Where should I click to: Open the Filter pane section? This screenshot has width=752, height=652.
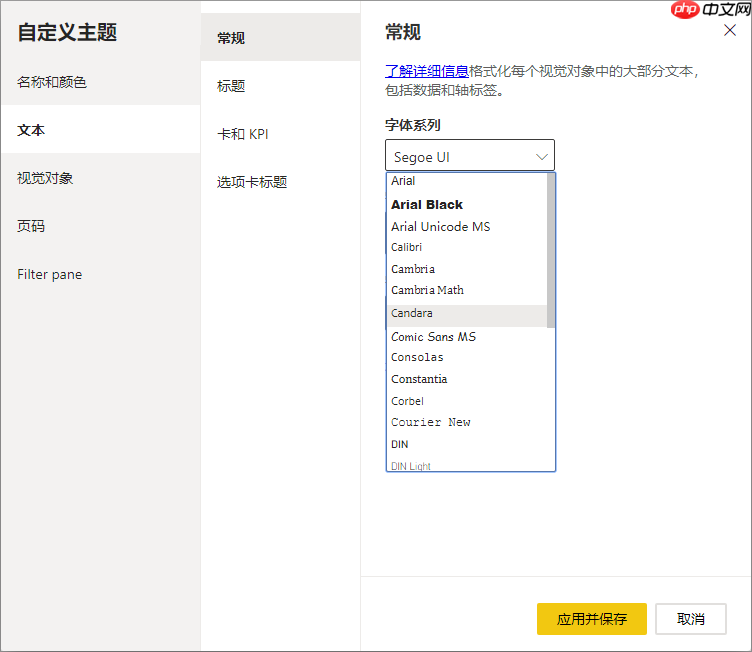[x=100, y=274]
